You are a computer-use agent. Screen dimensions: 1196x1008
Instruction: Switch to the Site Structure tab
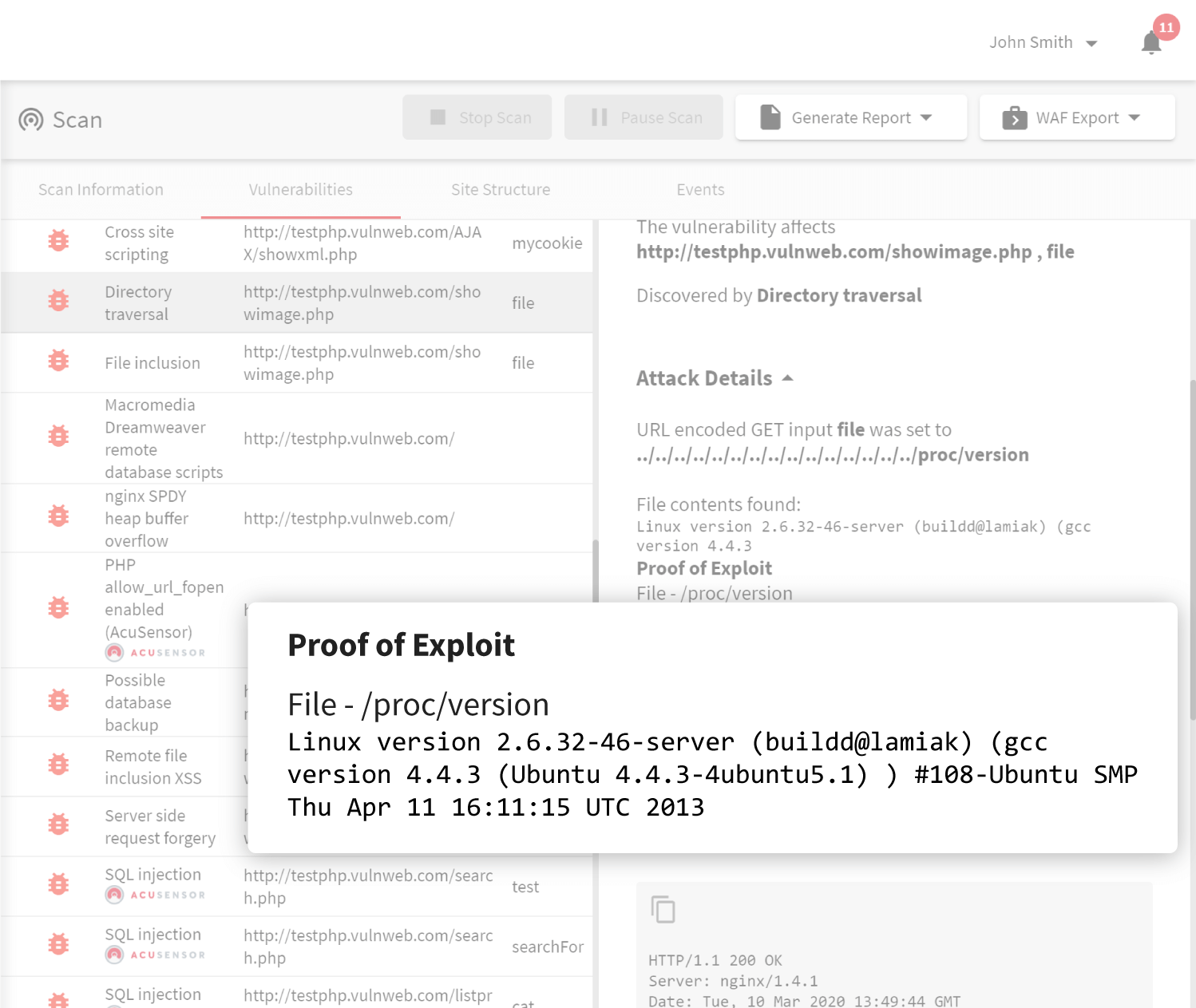pos(501,190)
